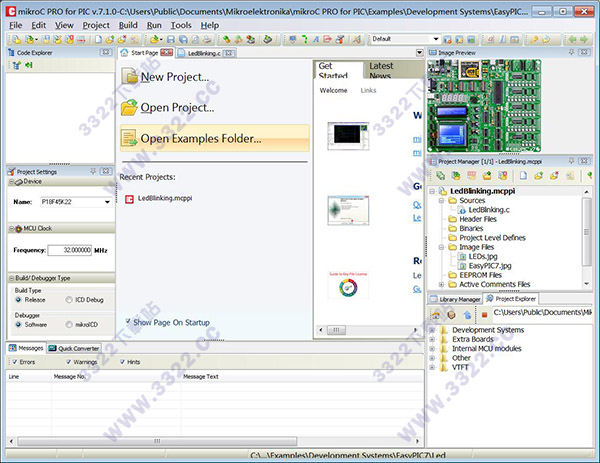Screen dimensions: 600x463
Task: Click the green icon first in Project Manager toolbar
Action: [440, 176]
